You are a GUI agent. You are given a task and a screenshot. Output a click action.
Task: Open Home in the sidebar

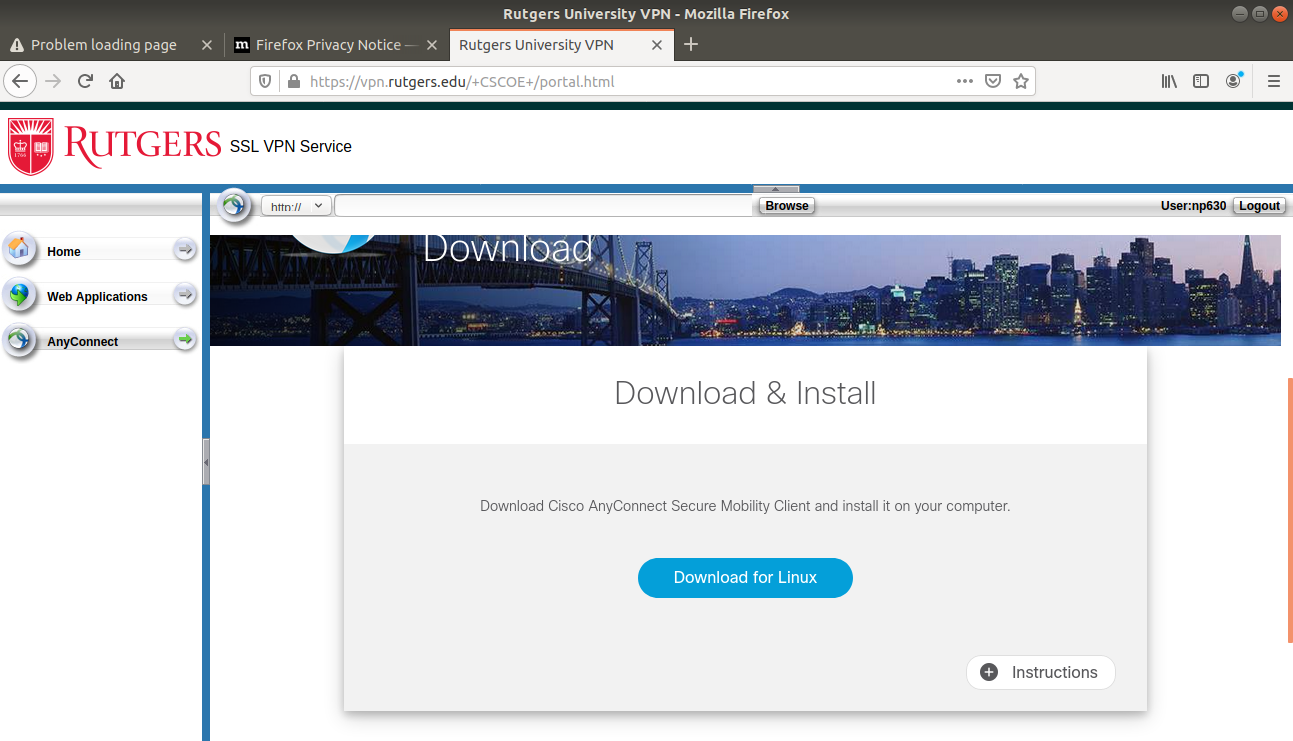click(64, 252)
